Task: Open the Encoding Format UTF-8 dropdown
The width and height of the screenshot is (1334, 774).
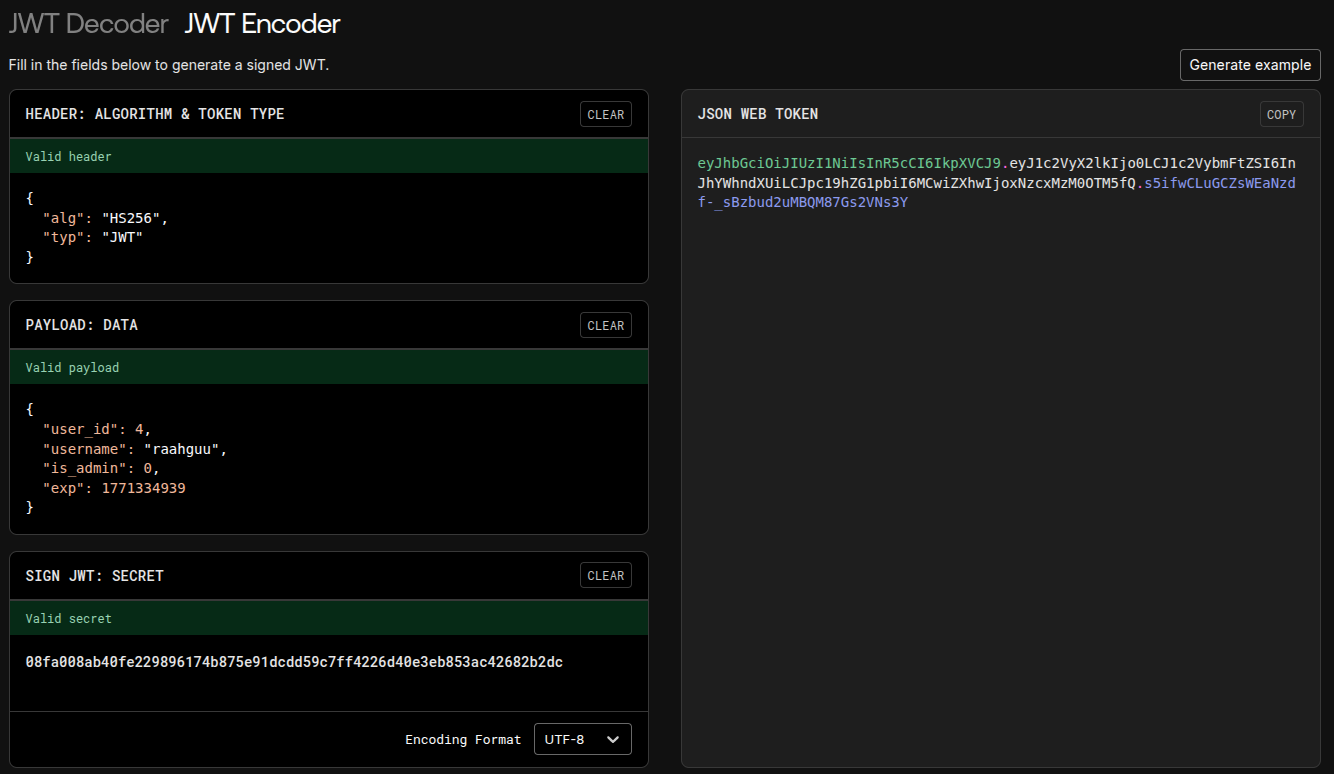Action: tap(582, 740)
